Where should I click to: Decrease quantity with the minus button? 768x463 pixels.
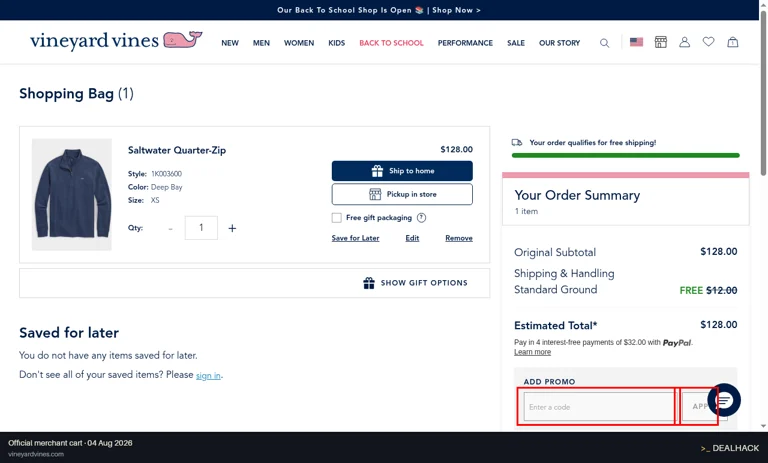click(x=170, y=229)
